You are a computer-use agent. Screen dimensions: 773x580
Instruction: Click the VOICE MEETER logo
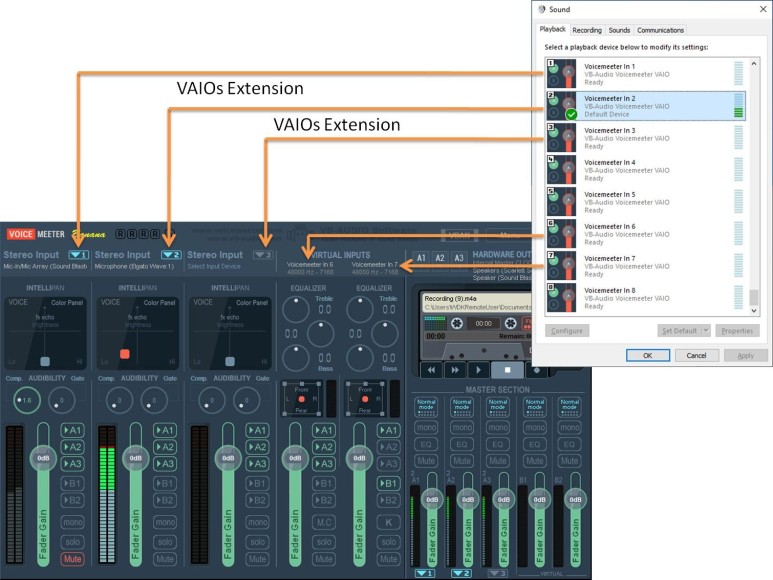[x=36, y=234]
